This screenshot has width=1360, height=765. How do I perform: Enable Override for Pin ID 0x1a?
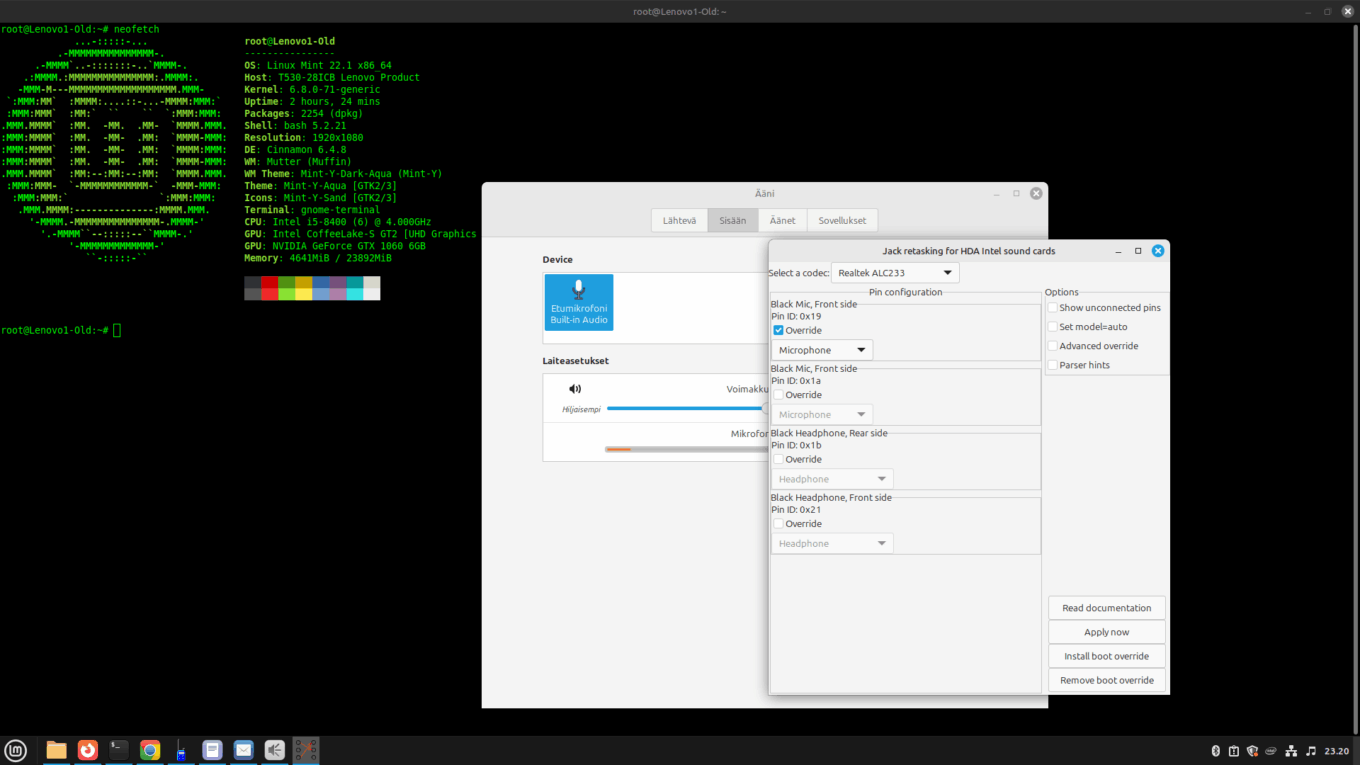778,395
